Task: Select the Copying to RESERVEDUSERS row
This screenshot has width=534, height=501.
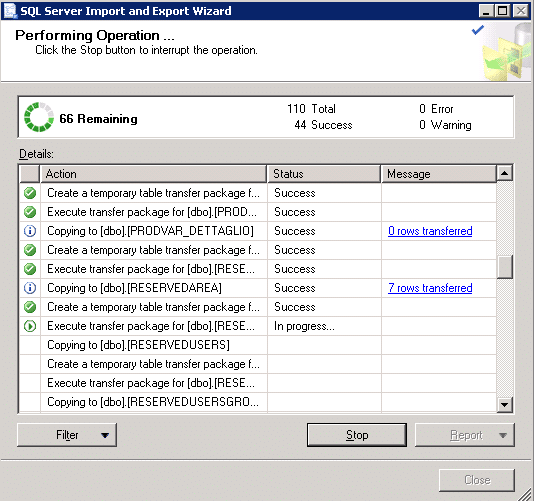Action: pos(258,345)
